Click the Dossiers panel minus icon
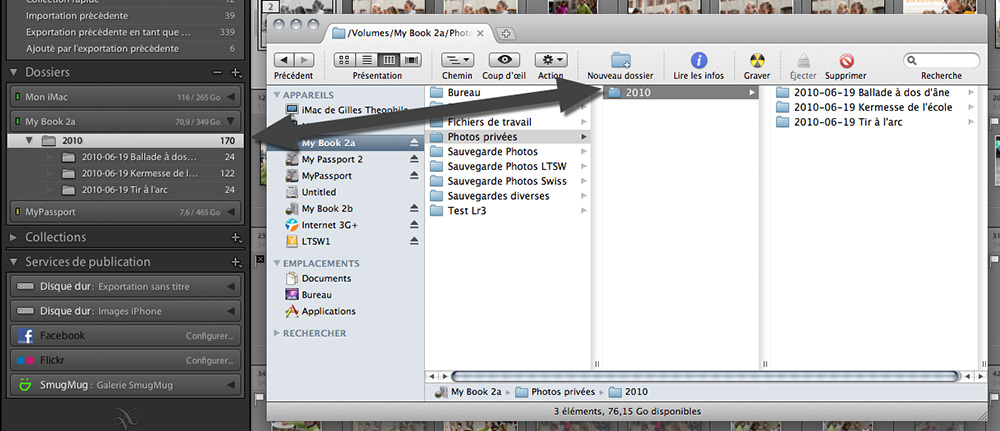The width and height of the screenshot is (1000, 431). [x=218, y=73]
